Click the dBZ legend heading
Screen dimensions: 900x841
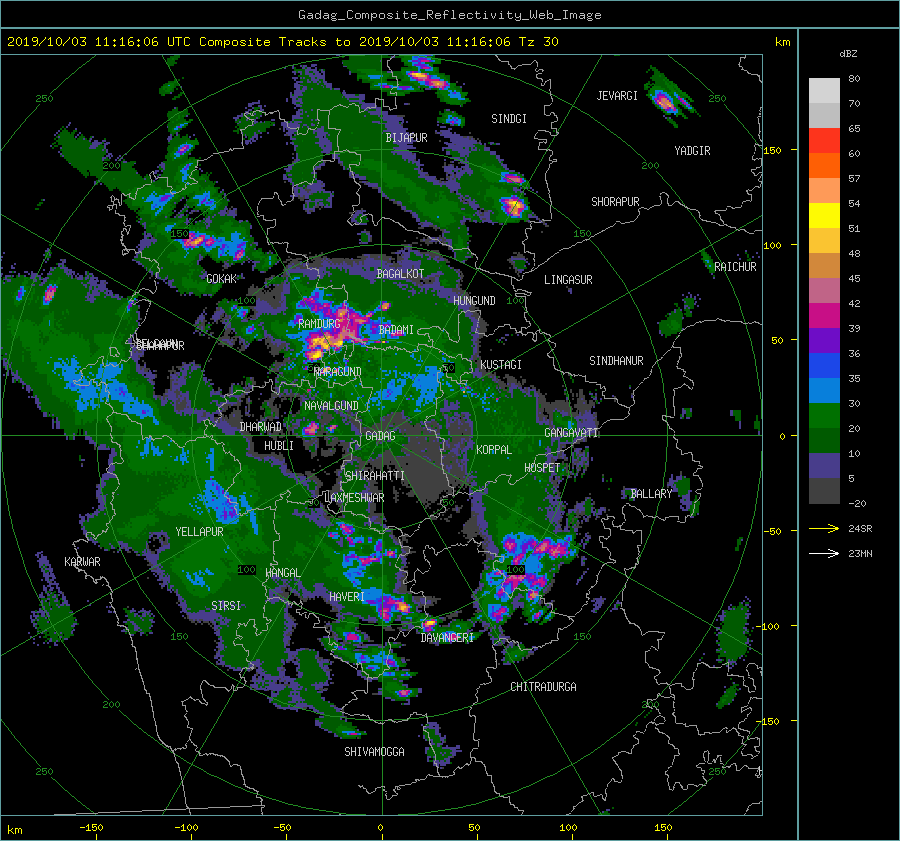[x=848, y=54]
